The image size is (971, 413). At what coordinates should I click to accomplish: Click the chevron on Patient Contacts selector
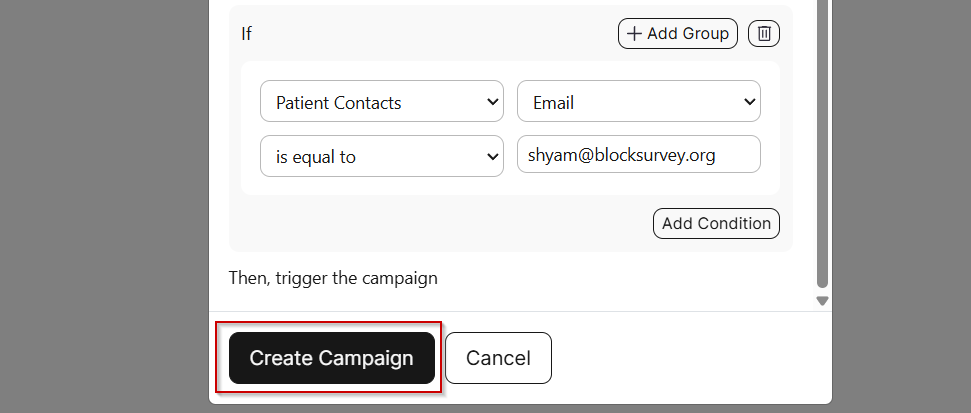(x=492, y=102)
